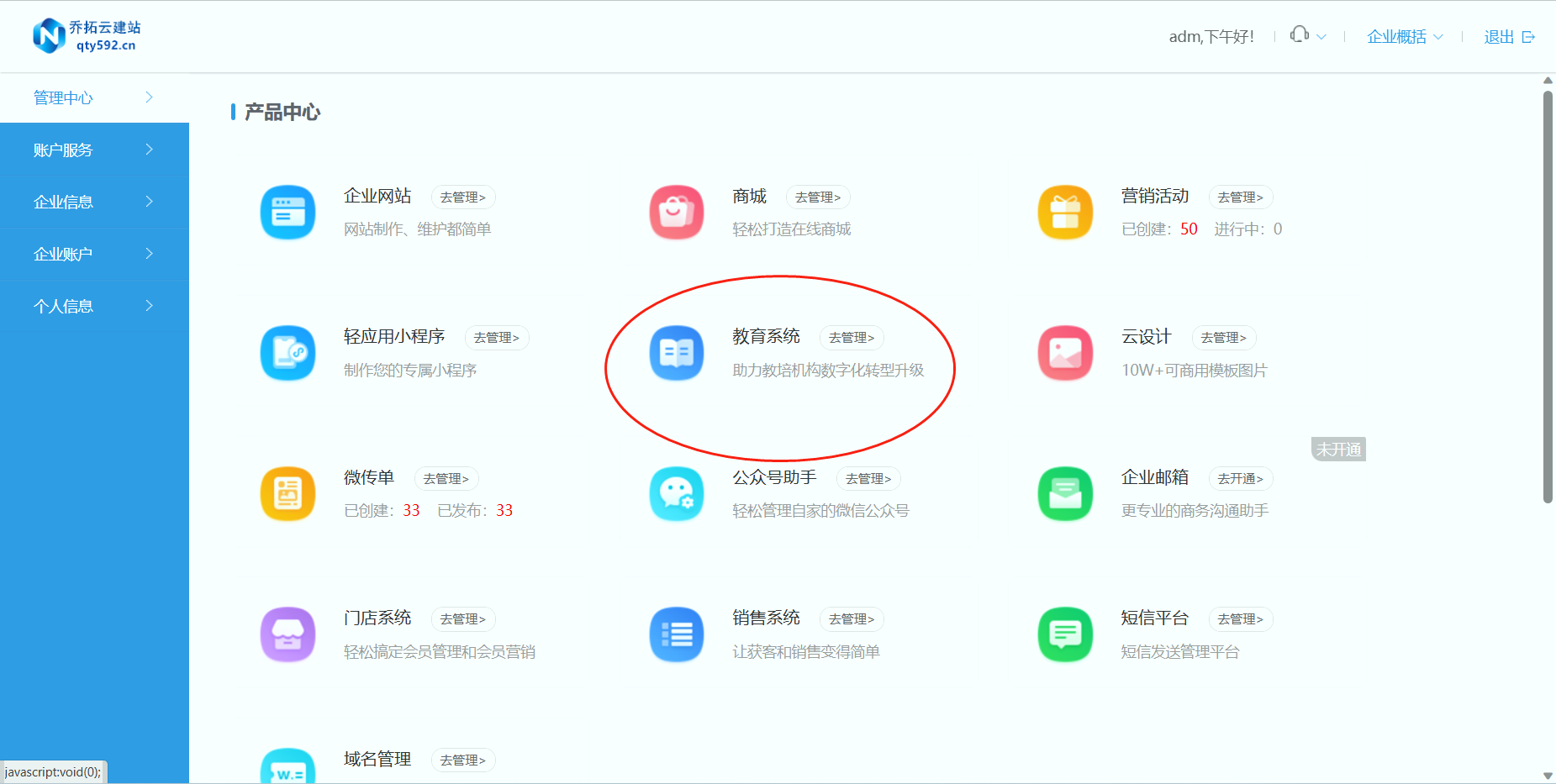Click the 短信平台 message icon
Image resolution: width=1556 pixels, height=784 pixels.
tap(1065, 634)
